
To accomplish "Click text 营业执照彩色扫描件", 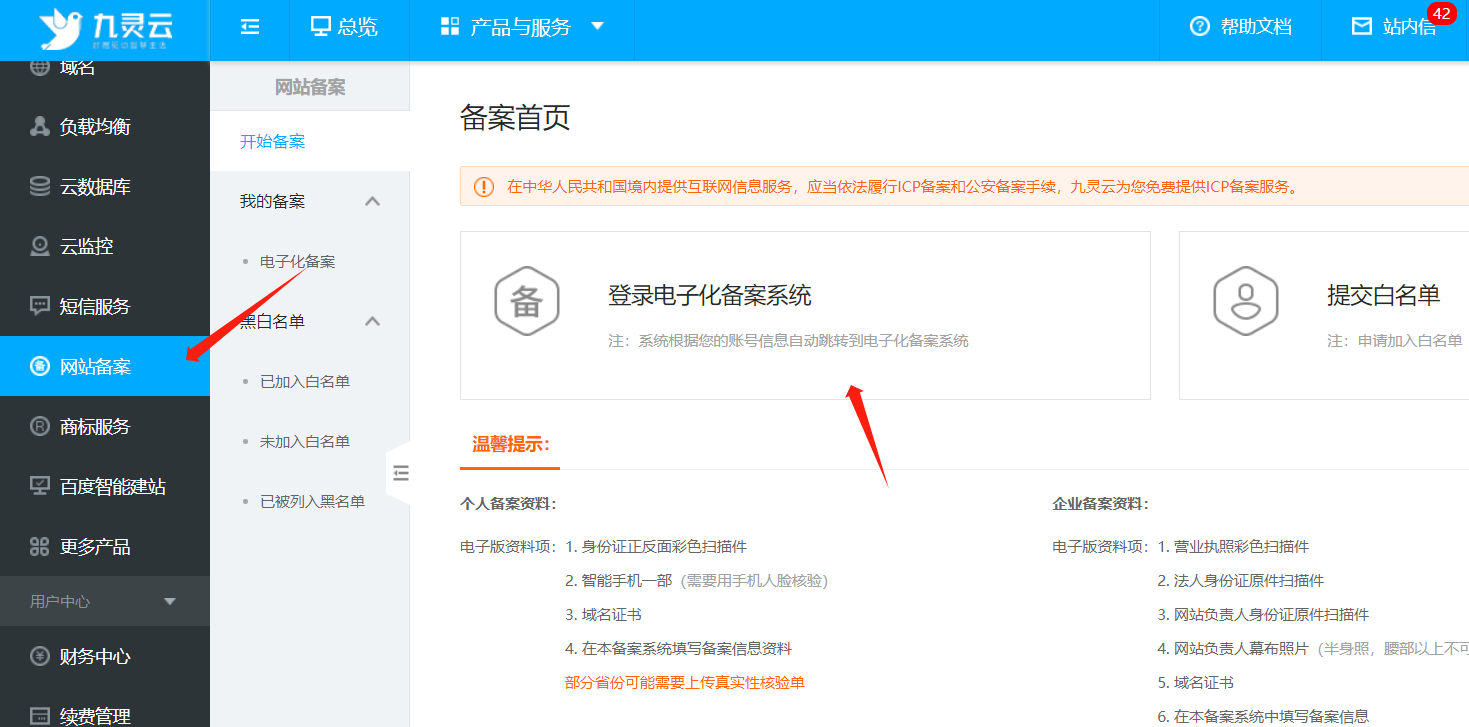I will (x=1241, y=547).
